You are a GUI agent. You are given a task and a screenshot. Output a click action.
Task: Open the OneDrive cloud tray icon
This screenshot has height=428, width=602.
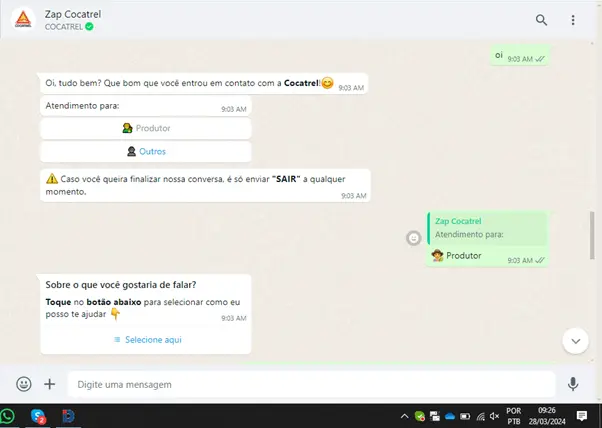coord(450,416)
